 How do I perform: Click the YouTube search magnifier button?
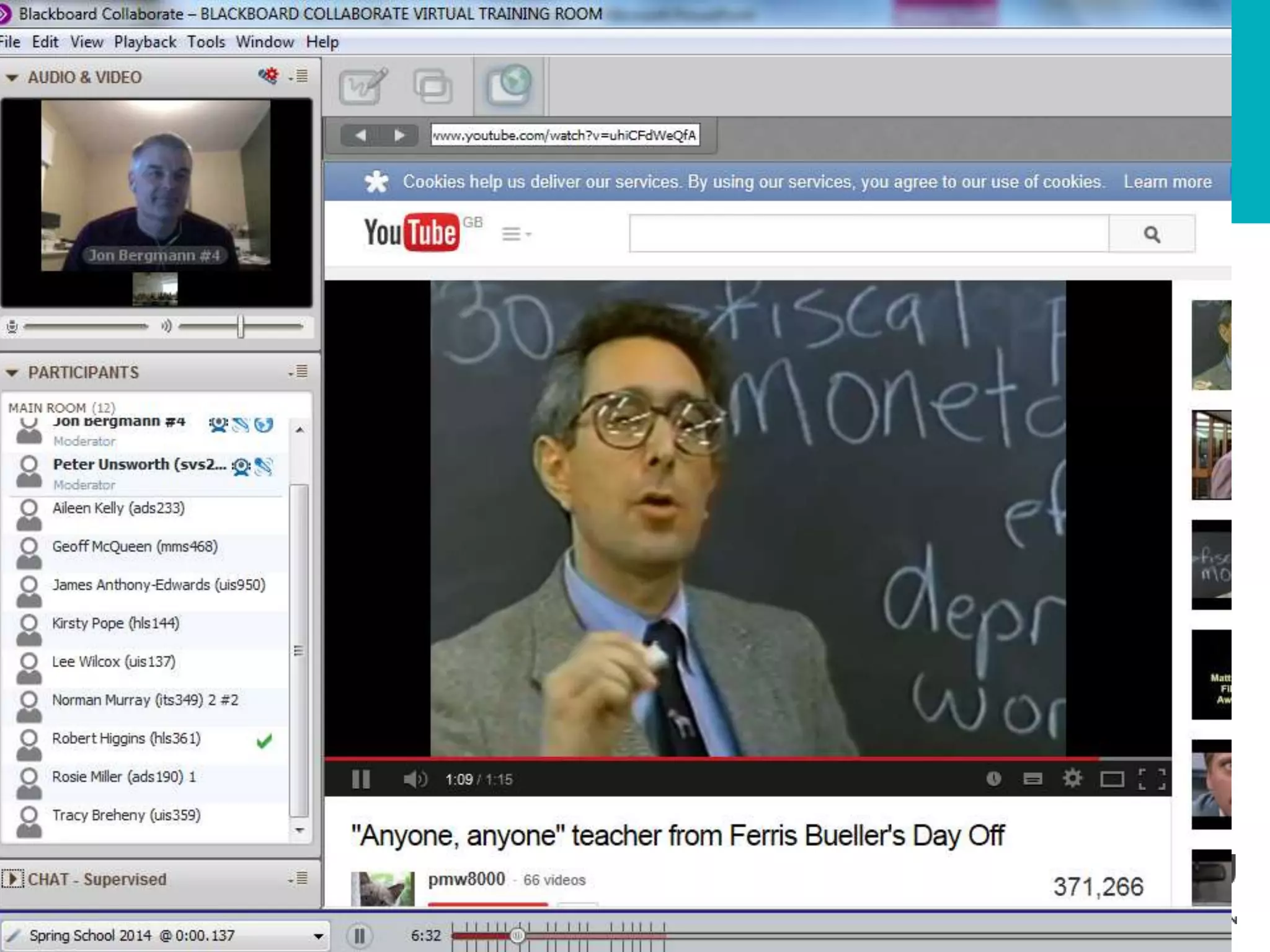point(1152,234)
